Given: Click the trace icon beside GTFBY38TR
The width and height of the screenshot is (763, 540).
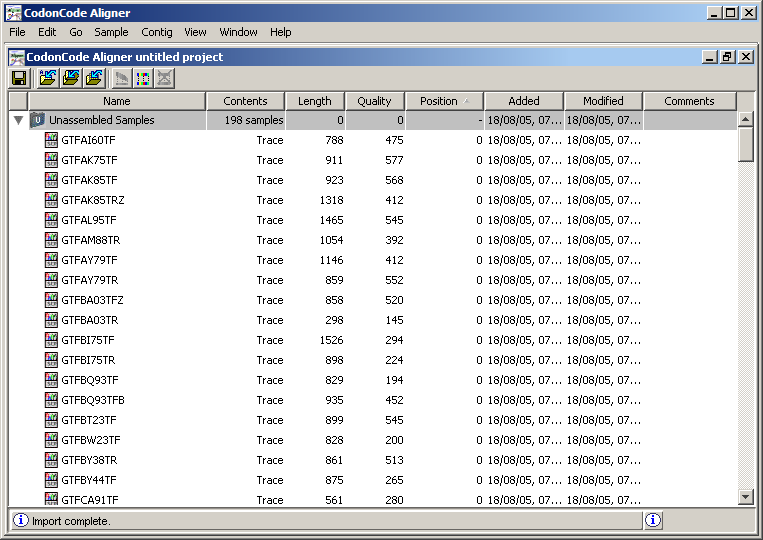Looking at the screenshot, I should (x=51, y=460).
